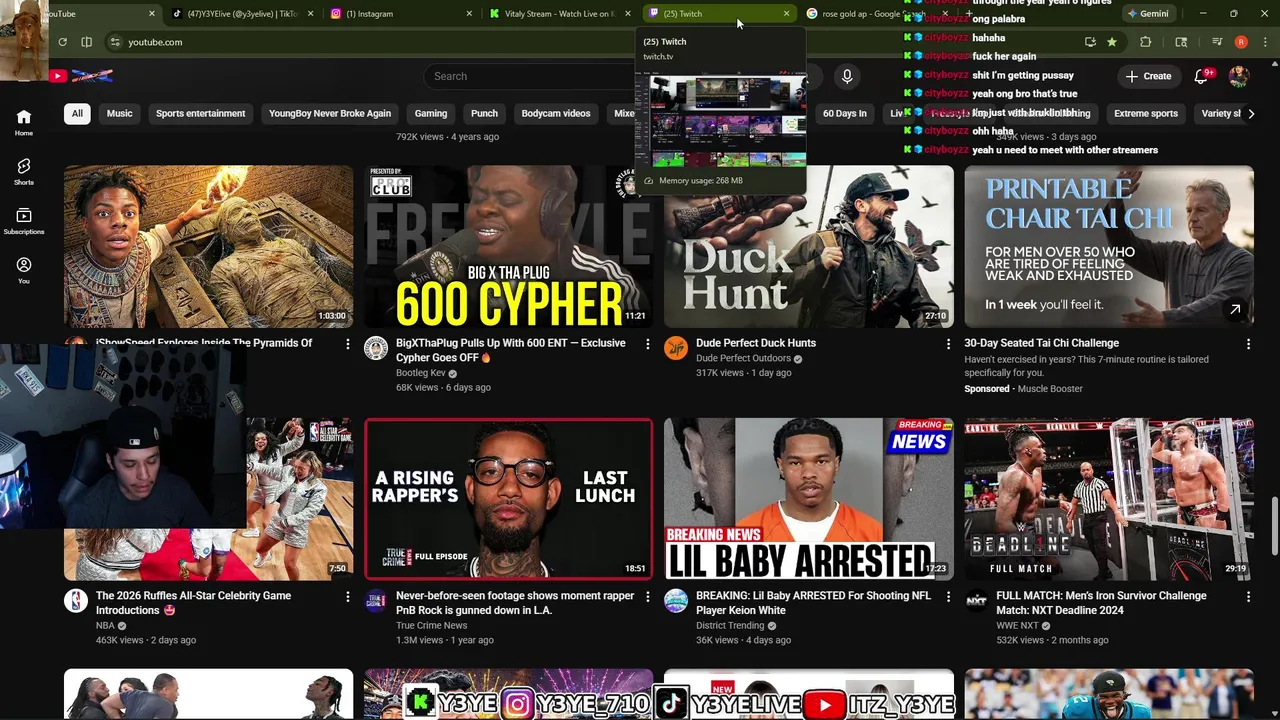Open the District Trending channel avatar
This screenshot has height=720, width=1280.
pyautogui.click(x=676, y=600)
